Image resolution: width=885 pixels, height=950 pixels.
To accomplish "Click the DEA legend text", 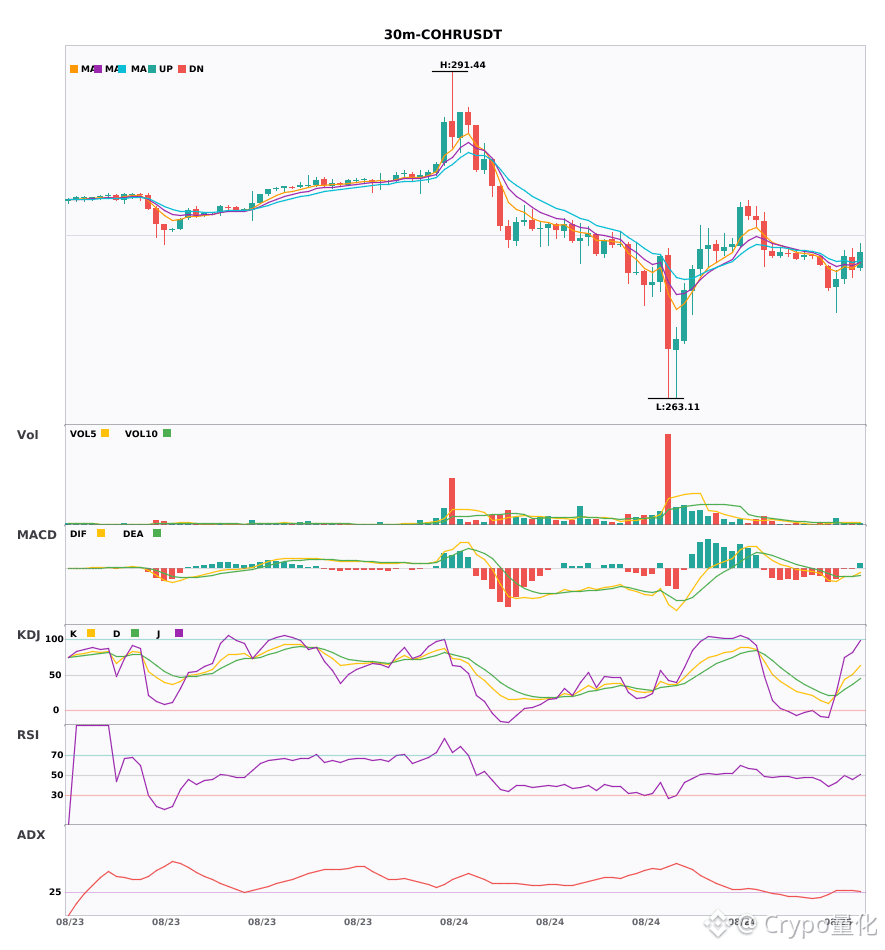I will pos(133,534).
